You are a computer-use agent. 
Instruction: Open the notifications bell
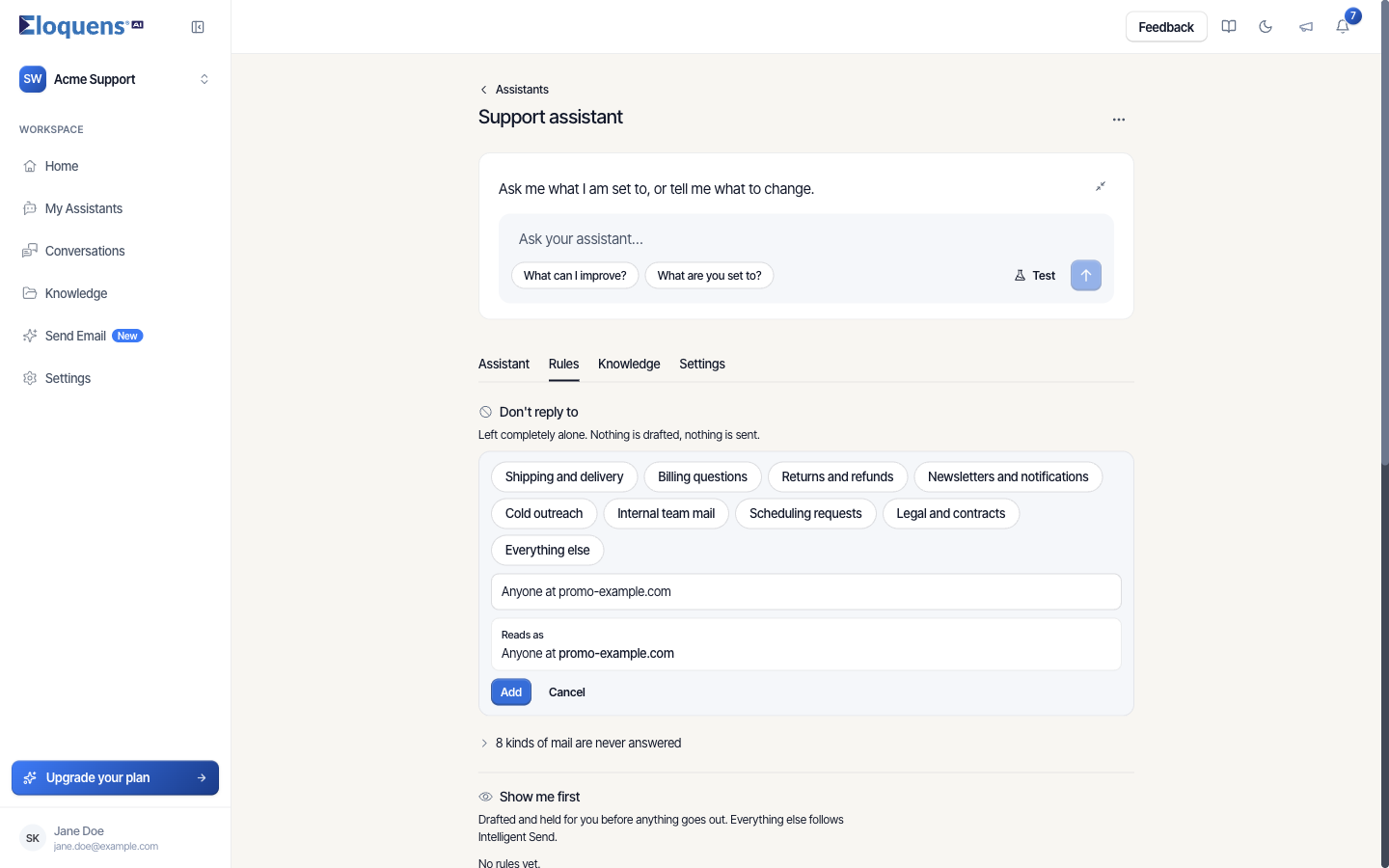pos(1343,27)
